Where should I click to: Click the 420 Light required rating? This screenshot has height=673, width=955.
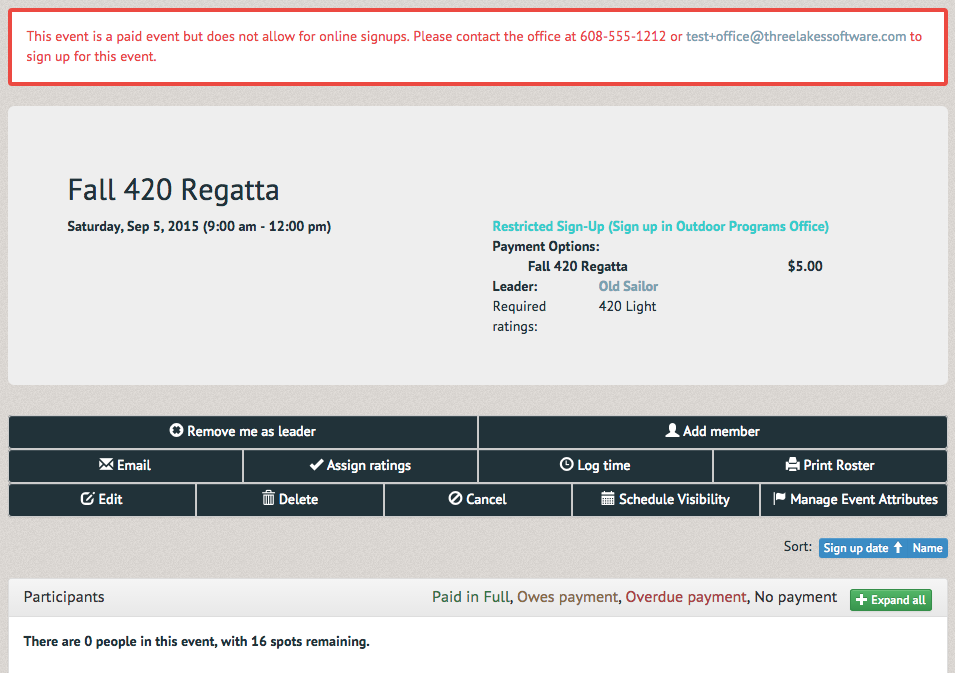tap(627, 306)
